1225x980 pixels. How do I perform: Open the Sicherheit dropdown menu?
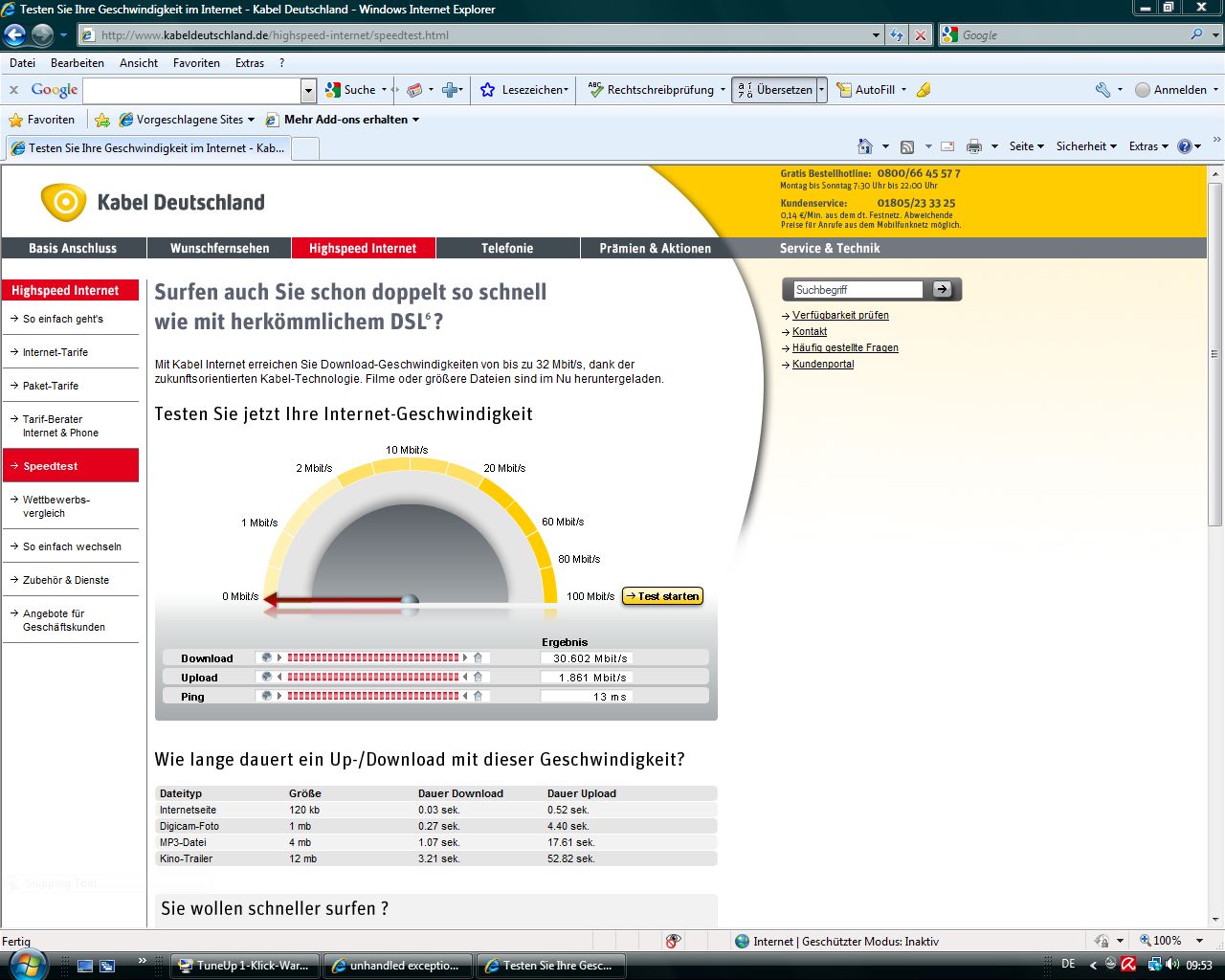coord(1086,146)
